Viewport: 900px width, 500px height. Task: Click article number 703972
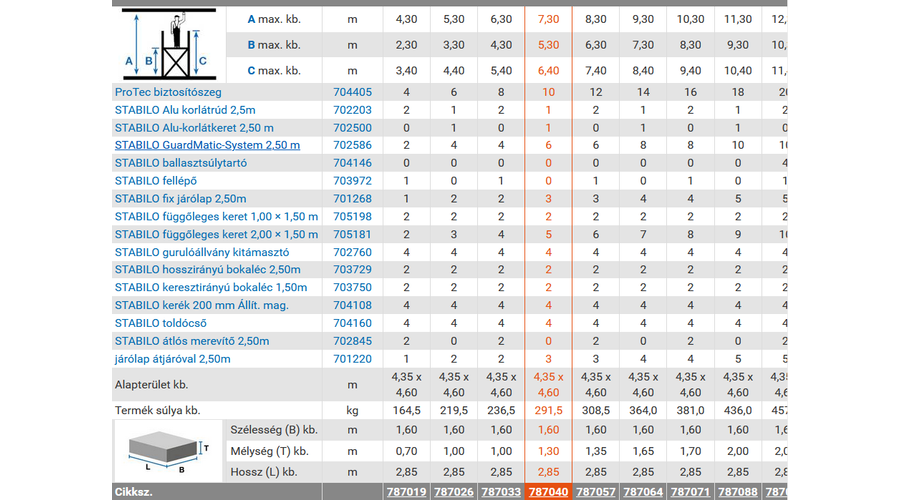[x=352, y=181]
